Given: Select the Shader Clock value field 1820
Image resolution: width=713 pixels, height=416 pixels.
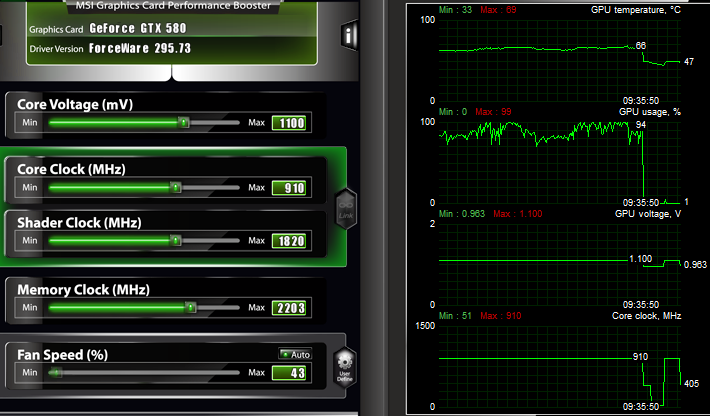Looking at the screenshot, I should [289, 241].
